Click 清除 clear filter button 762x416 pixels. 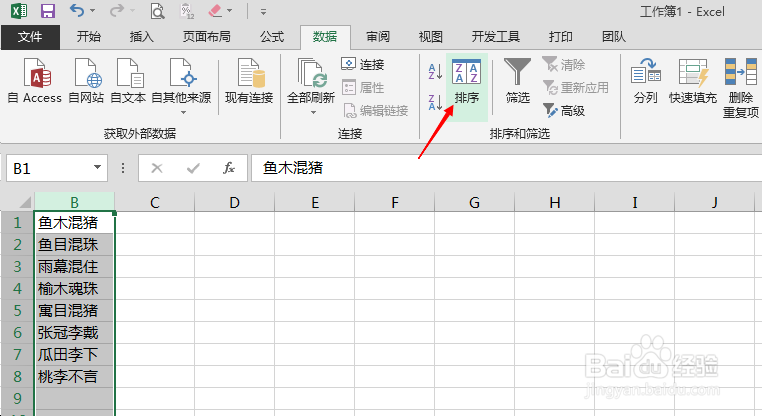pos(564,64)
